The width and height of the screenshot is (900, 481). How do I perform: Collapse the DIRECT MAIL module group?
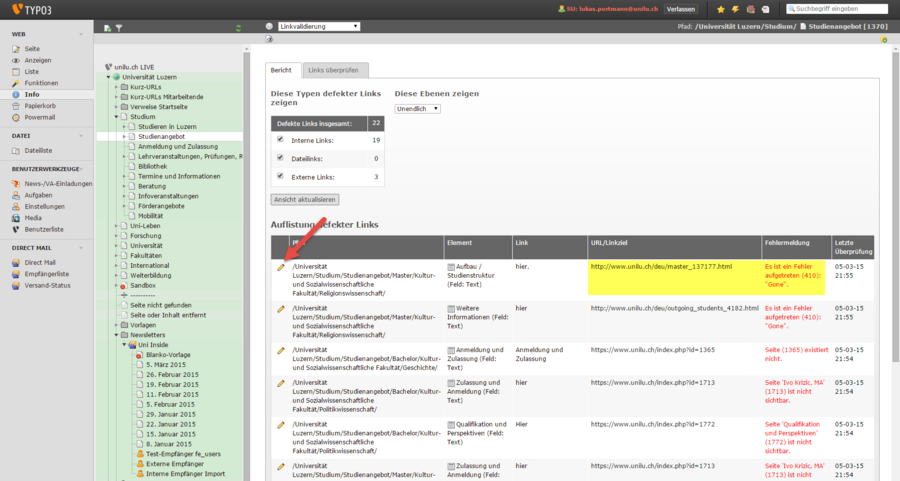[x=81, y=248]
